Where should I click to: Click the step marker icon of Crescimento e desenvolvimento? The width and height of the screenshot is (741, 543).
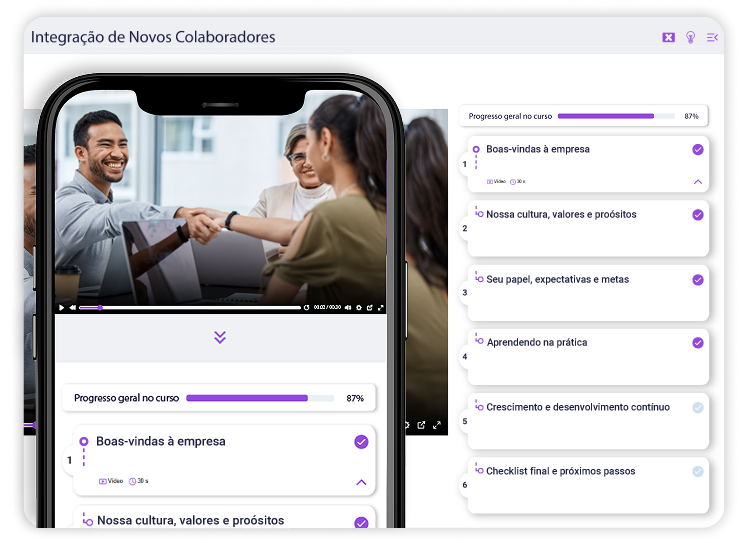pos(479,405)
